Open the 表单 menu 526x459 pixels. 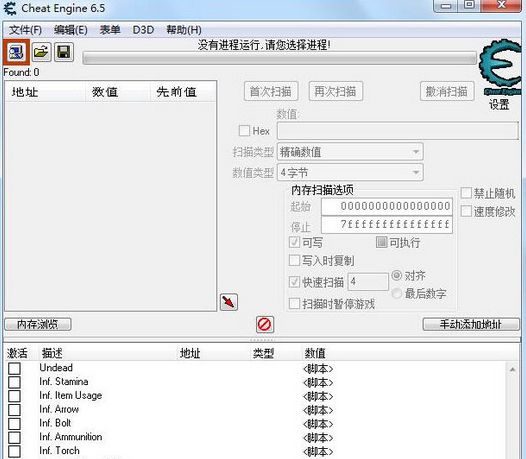110,30
